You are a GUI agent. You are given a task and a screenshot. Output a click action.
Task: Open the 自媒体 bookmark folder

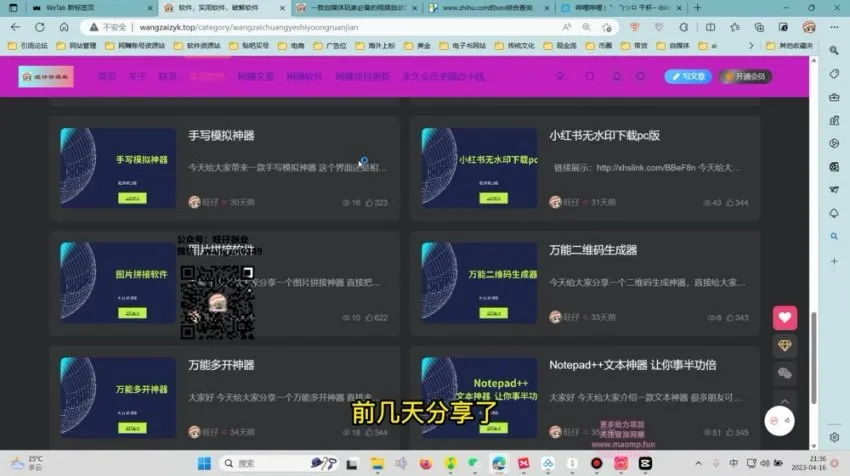pos(675,46)
